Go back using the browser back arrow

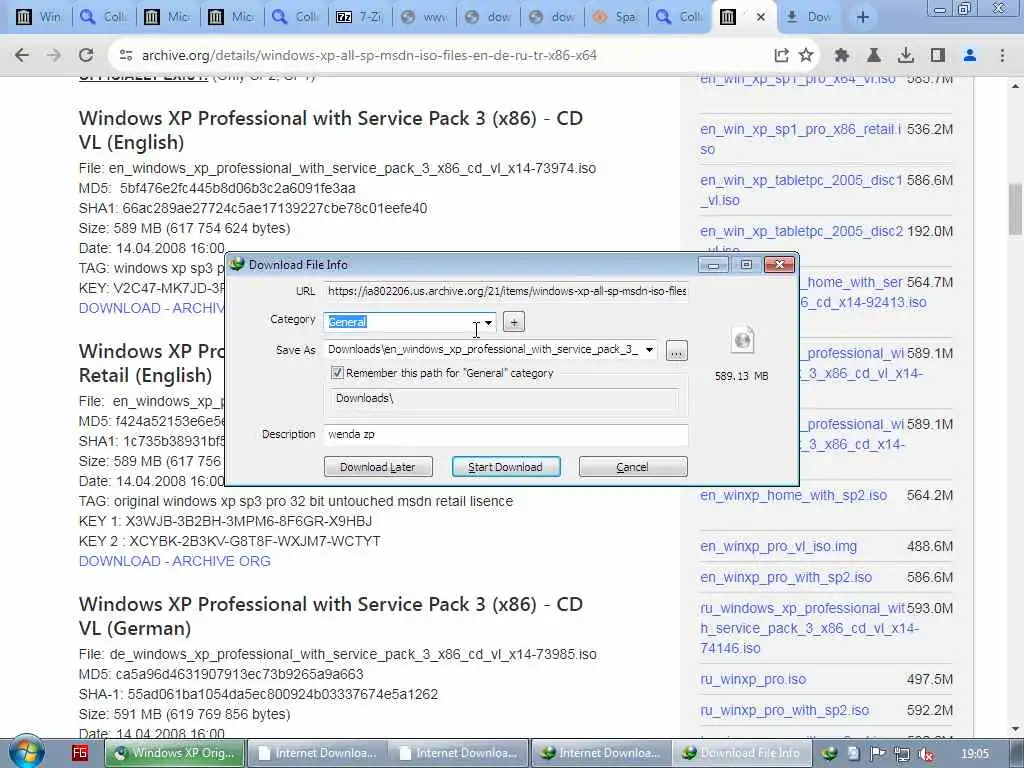pos(22,56)
